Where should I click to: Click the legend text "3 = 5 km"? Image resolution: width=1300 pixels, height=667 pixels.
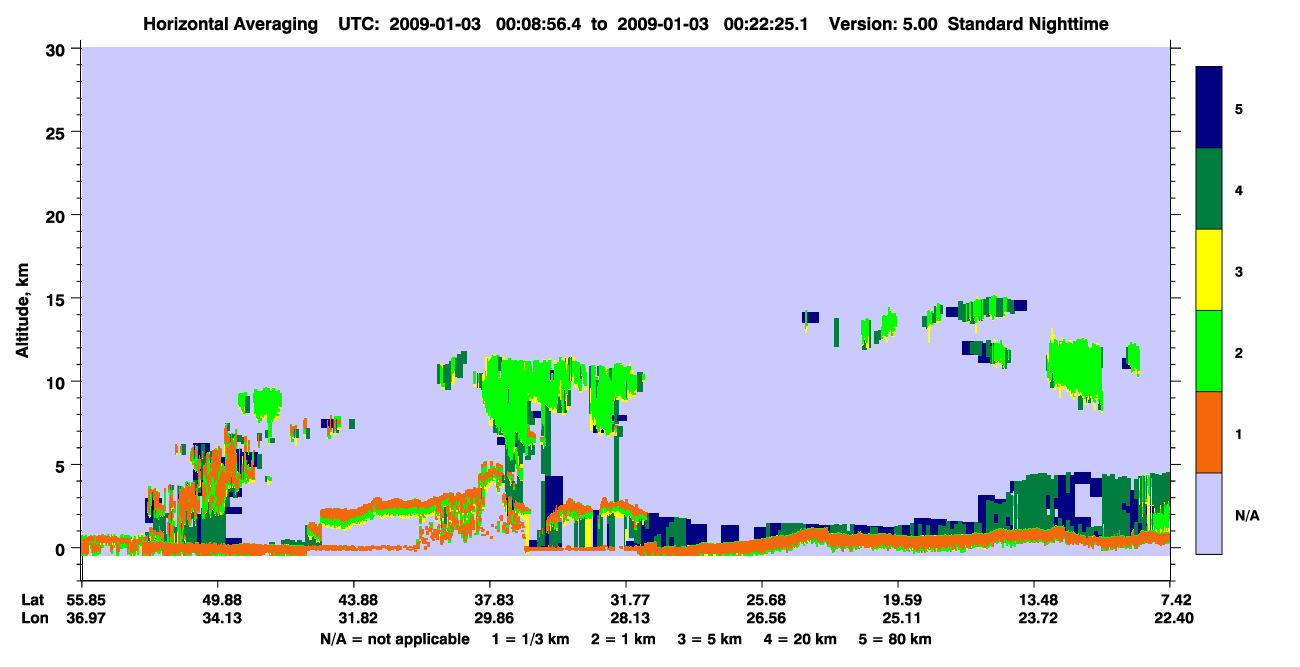[711, 639]
